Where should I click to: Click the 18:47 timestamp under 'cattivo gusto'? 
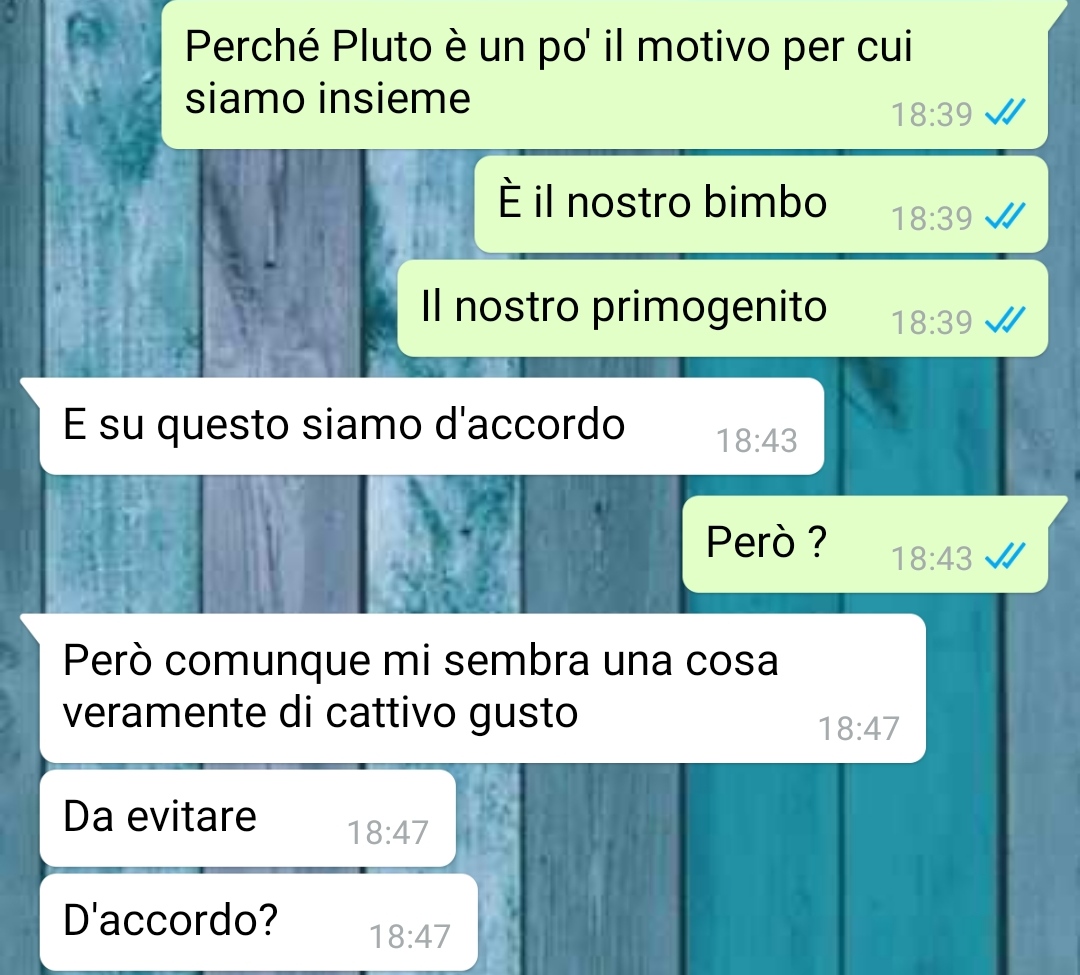tap(858, 728)
